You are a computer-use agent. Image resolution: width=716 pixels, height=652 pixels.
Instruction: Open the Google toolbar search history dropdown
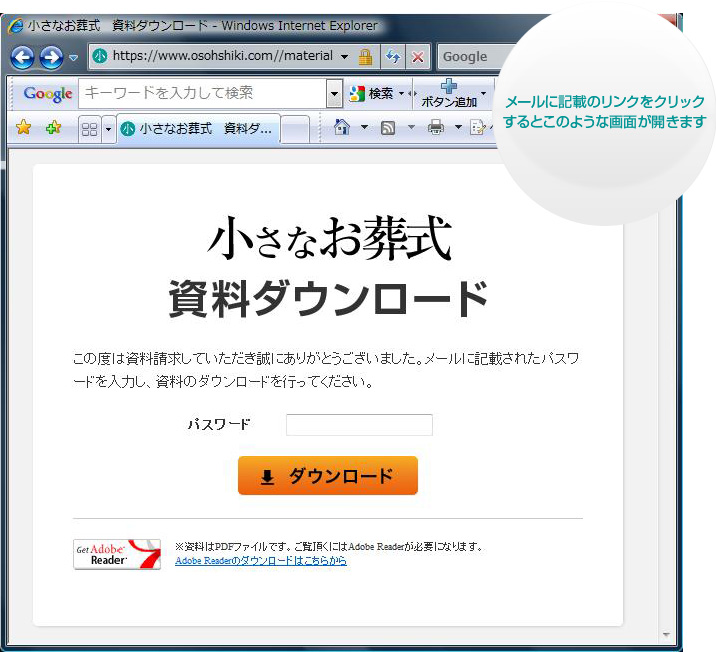pyautogui.click(x=335, y=94)
